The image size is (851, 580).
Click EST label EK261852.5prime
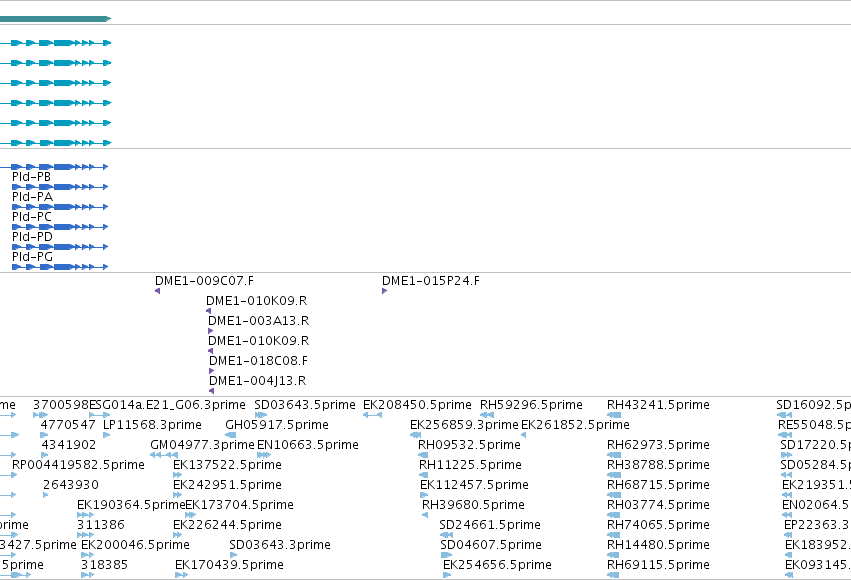575,425
